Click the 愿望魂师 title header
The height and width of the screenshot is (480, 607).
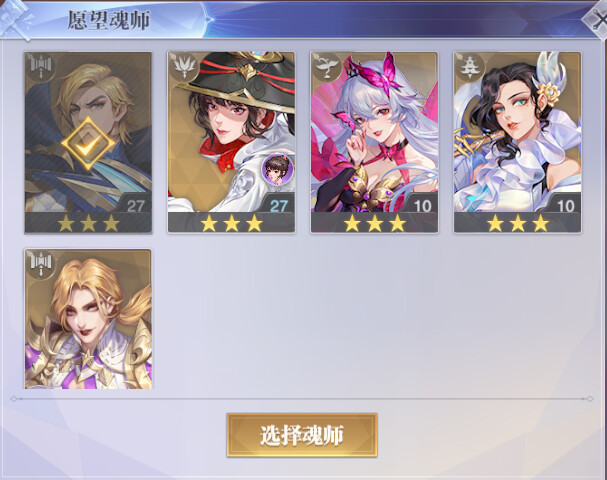(x=109, y=20)
